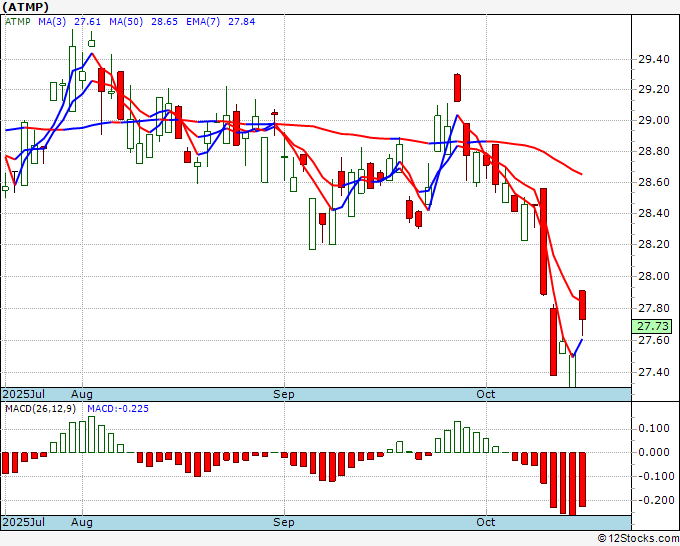Screen dimensions: 680x546
Task: Click the MA(50) value 28.65
Action: [x=164, y=22]
